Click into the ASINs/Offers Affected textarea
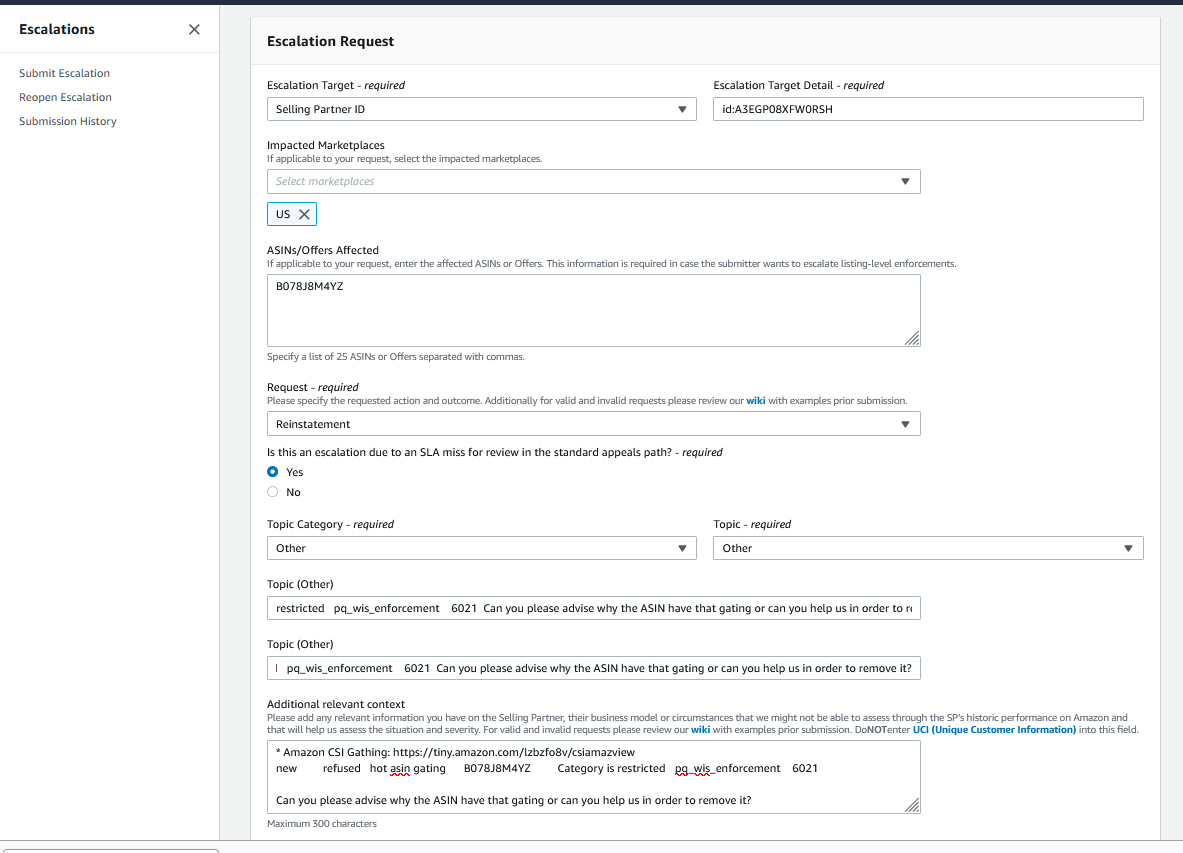Viewport: 1183px width, 853px height. click(593, 310)
